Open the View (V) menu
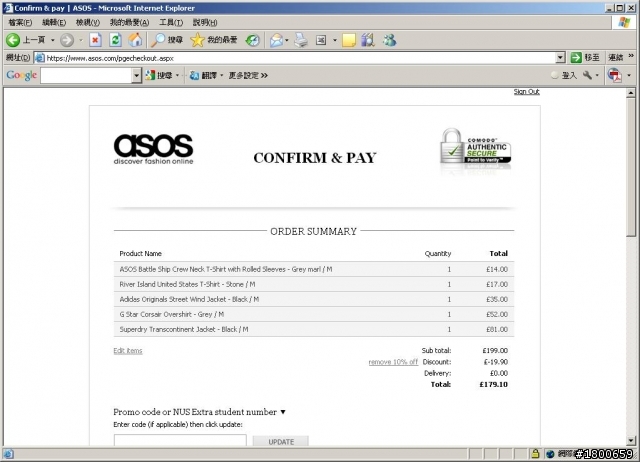The width and height of the screenshot is (640, 462). click(x=88, y=22)
